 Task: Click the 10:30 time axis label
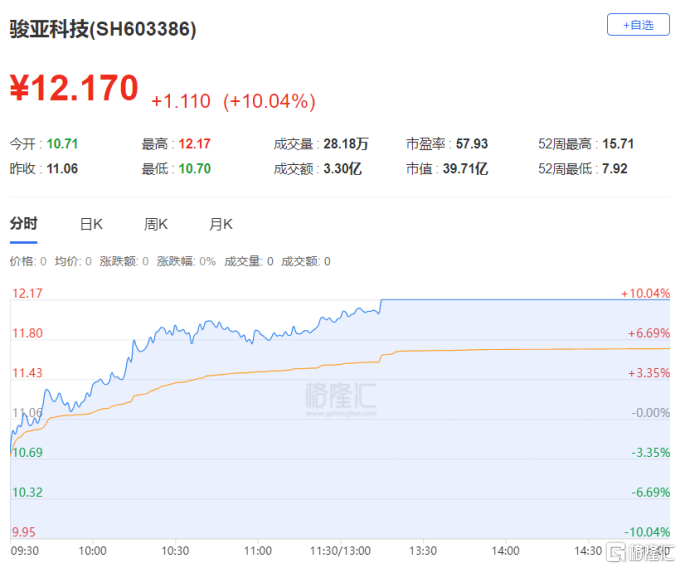point(175,551)
